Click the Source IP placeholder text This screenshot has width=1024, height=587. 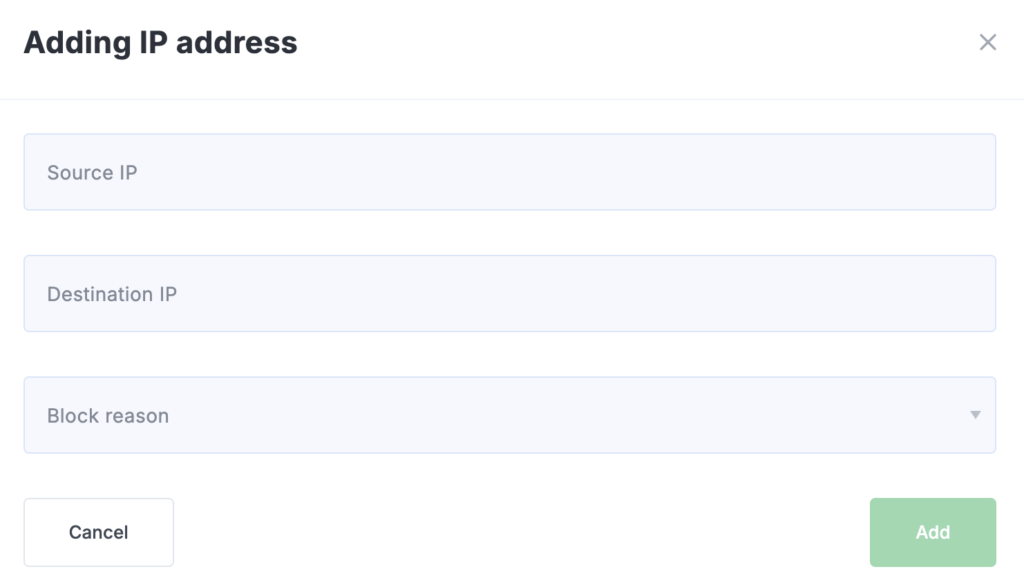92,173
